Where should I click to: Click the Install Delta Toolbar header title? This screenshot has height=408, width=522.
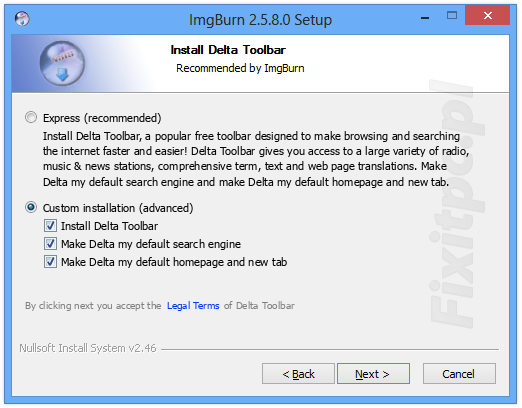click(228, 50)
